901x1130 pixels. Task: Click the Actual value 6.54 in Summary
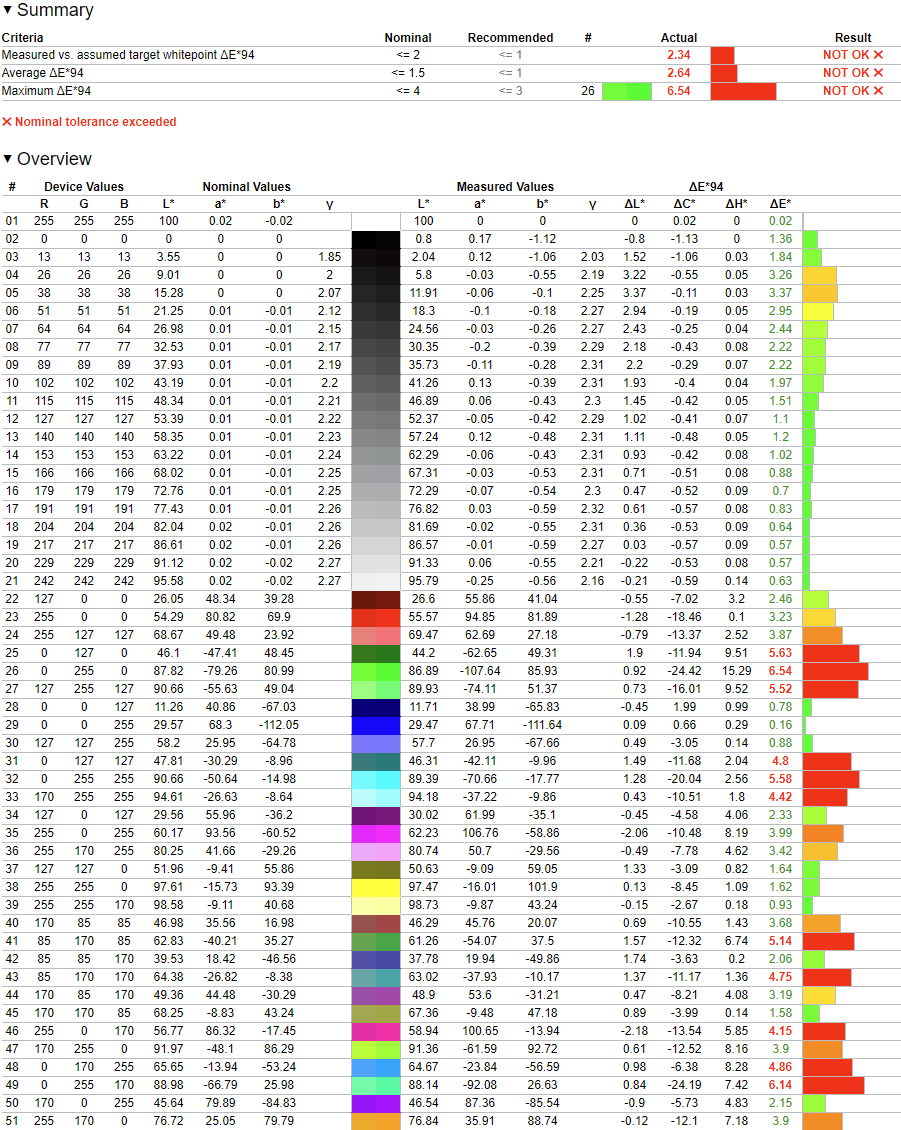pos(678,91)
